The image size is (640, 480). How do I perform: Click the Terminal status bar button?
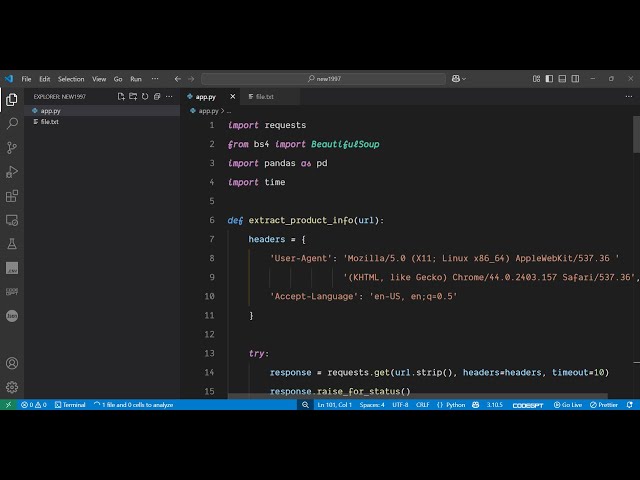click(70, 405)
